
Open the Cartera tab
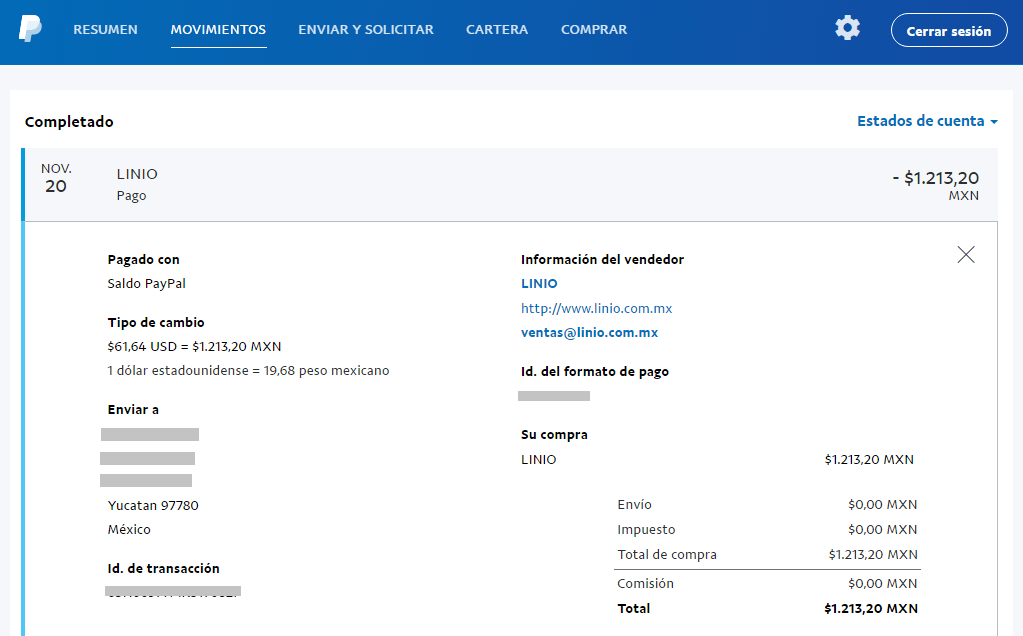click(497, 29)
